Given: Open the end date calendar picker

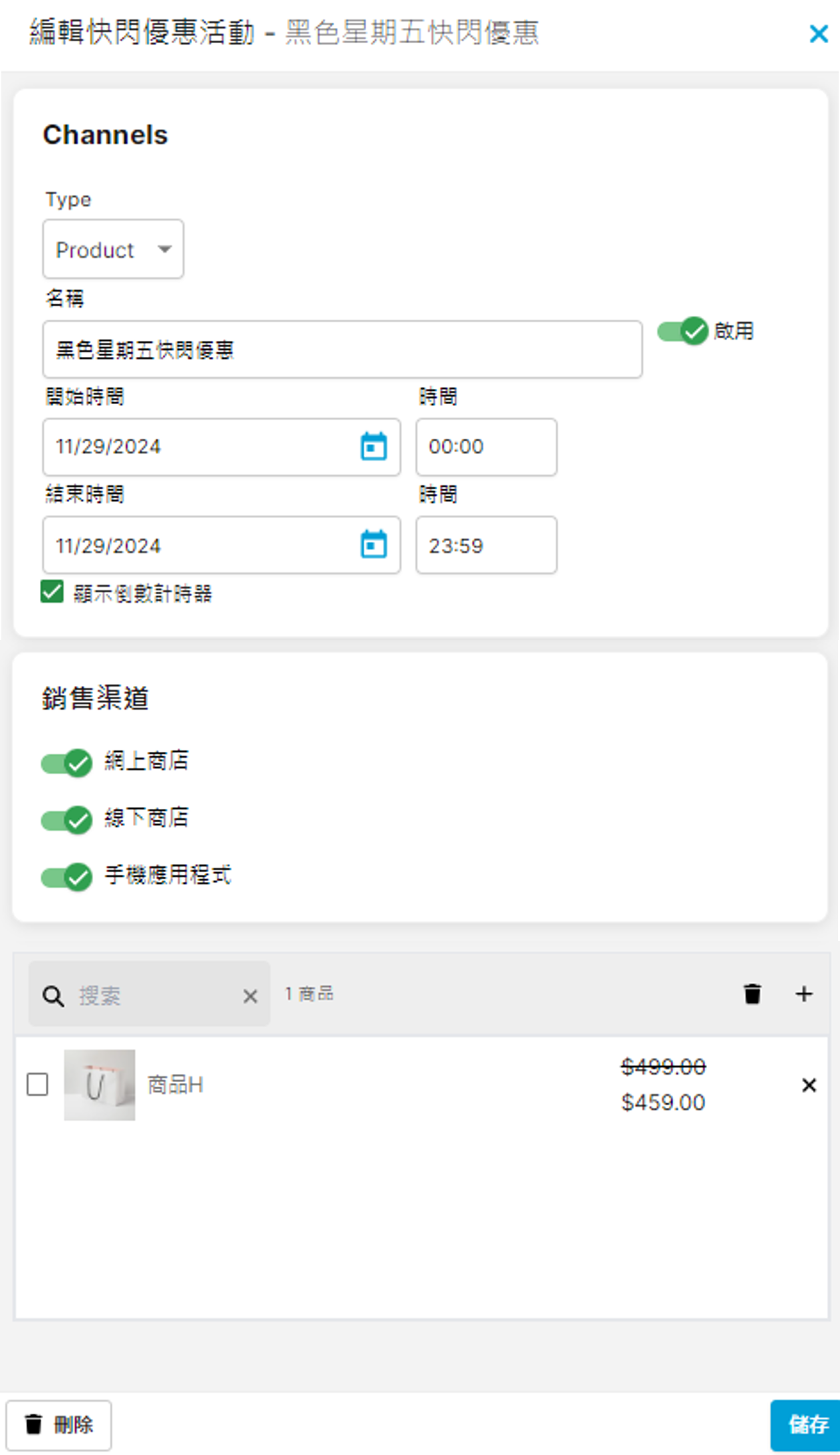Looking at the screenshot, I should pos(373,544).
